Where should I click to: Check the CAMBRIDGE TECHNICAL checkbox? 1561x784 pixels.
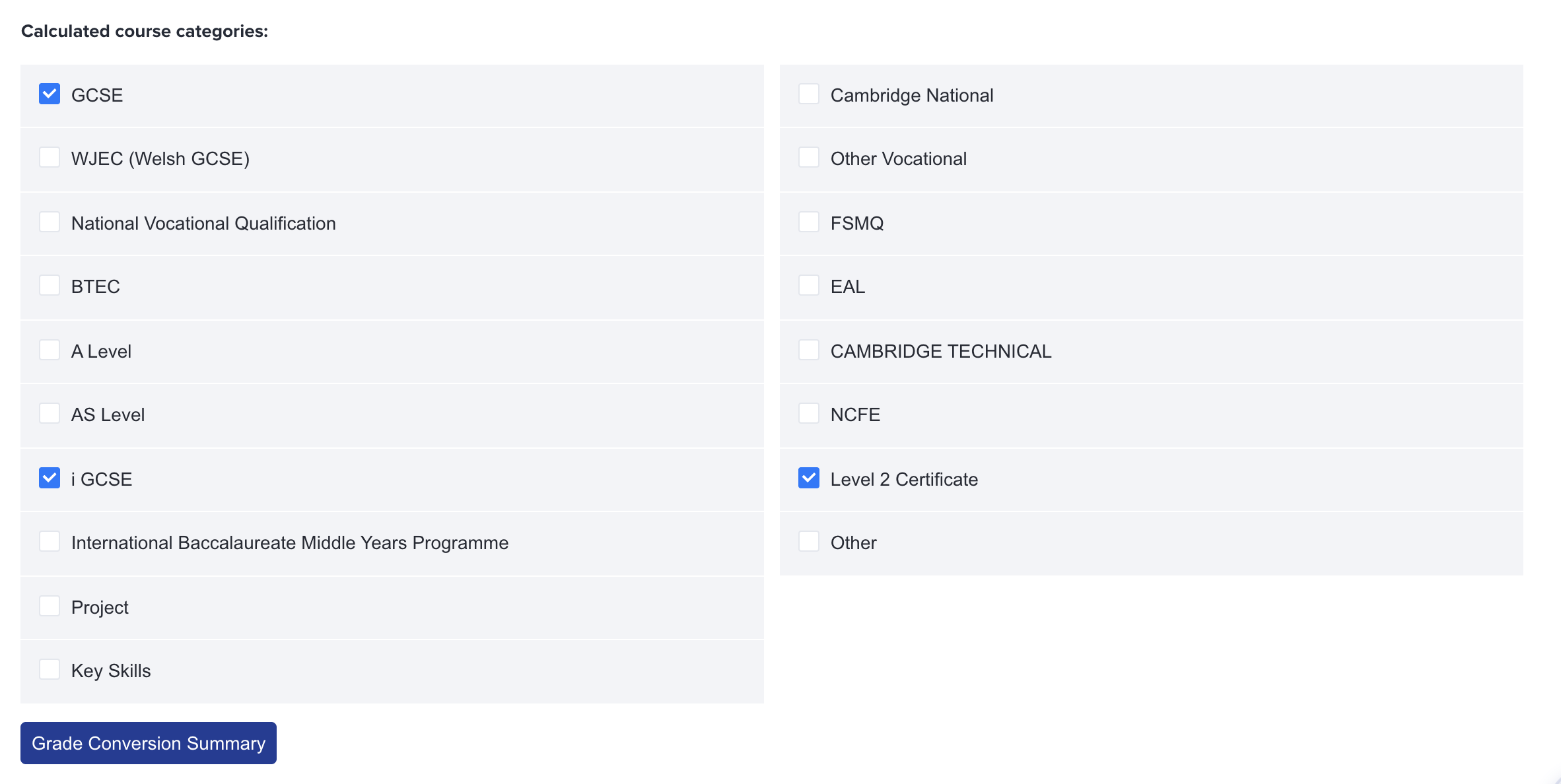click(809, 350)
